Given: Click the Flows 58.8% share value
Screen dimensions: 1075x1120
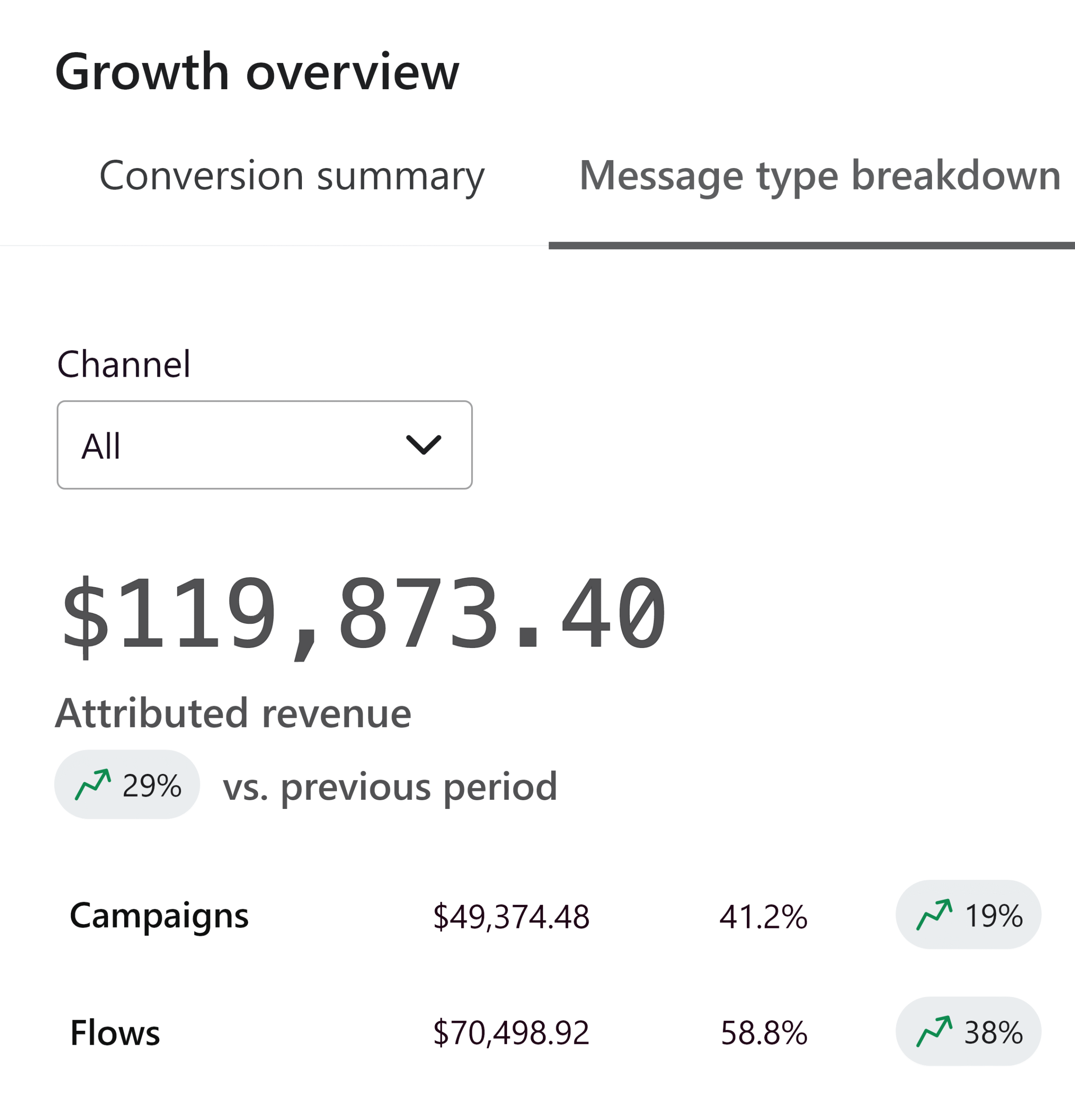Looking at the screenshot, I should coord(763,1032).
